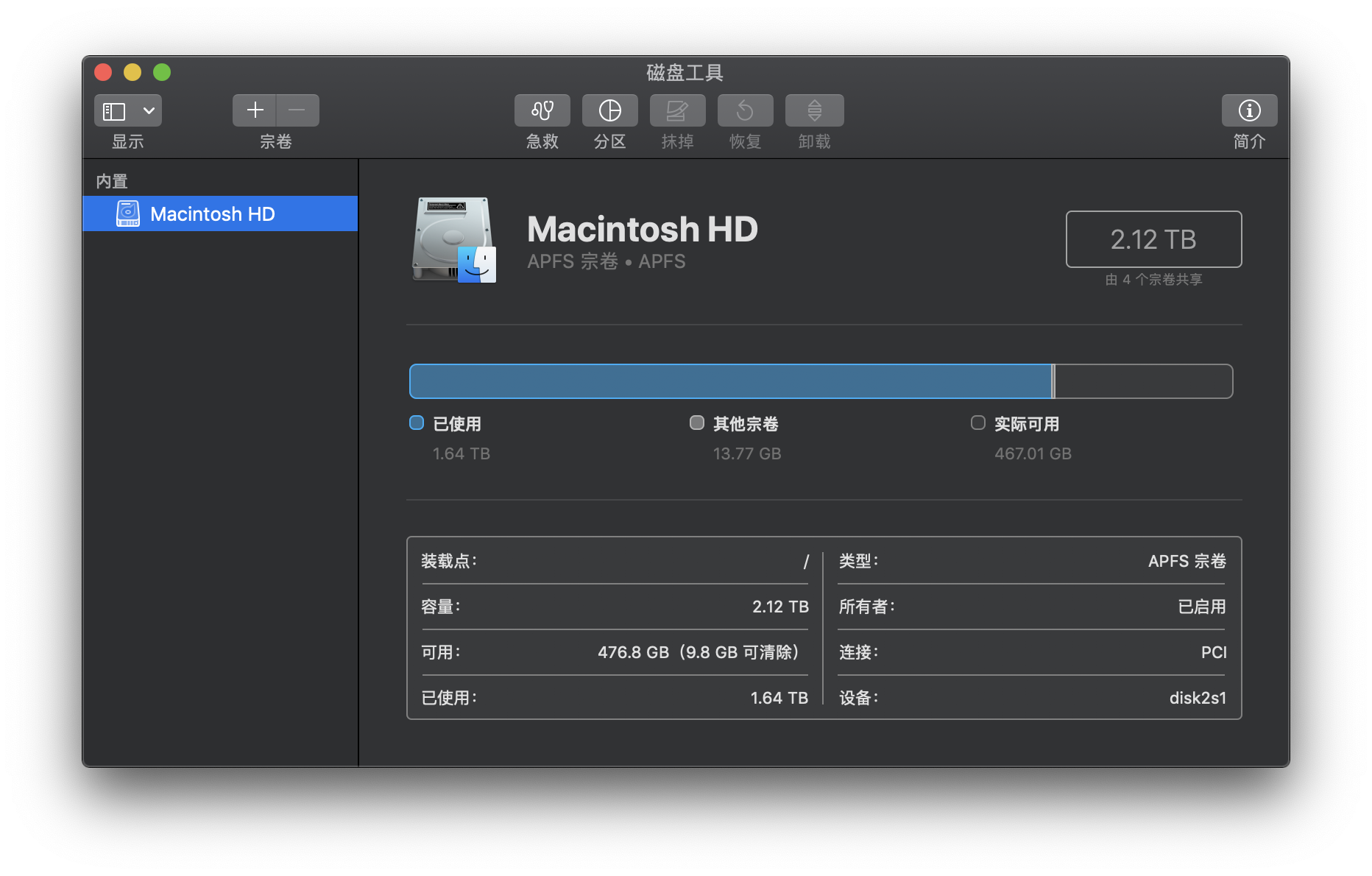Click the 可用 label in details table
The image size is (1372, 876).
440,652
